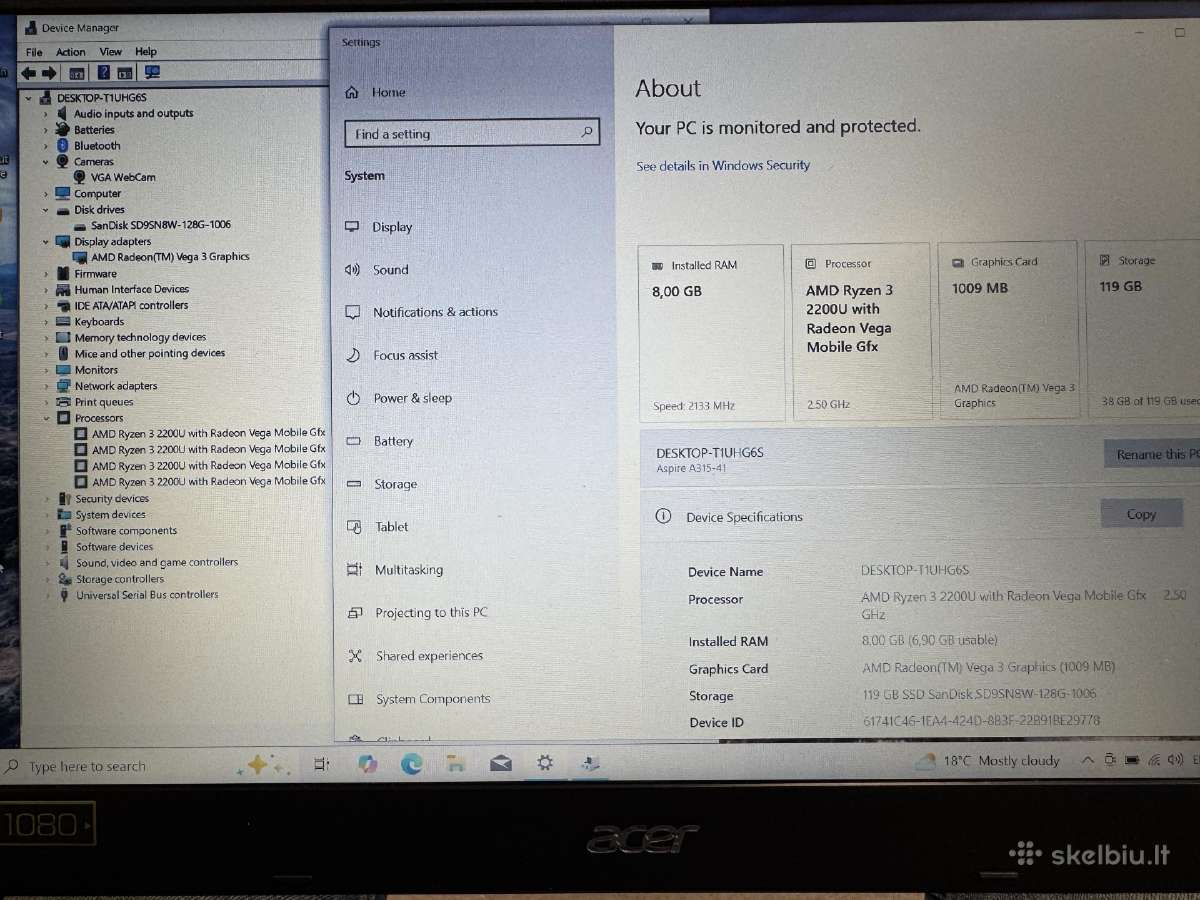The width and height of the screenshot is (1200, 900).
Task: Click the Display monitor icon in Settings sidebar
Action: pyautogui.click(x=352, y=227)
